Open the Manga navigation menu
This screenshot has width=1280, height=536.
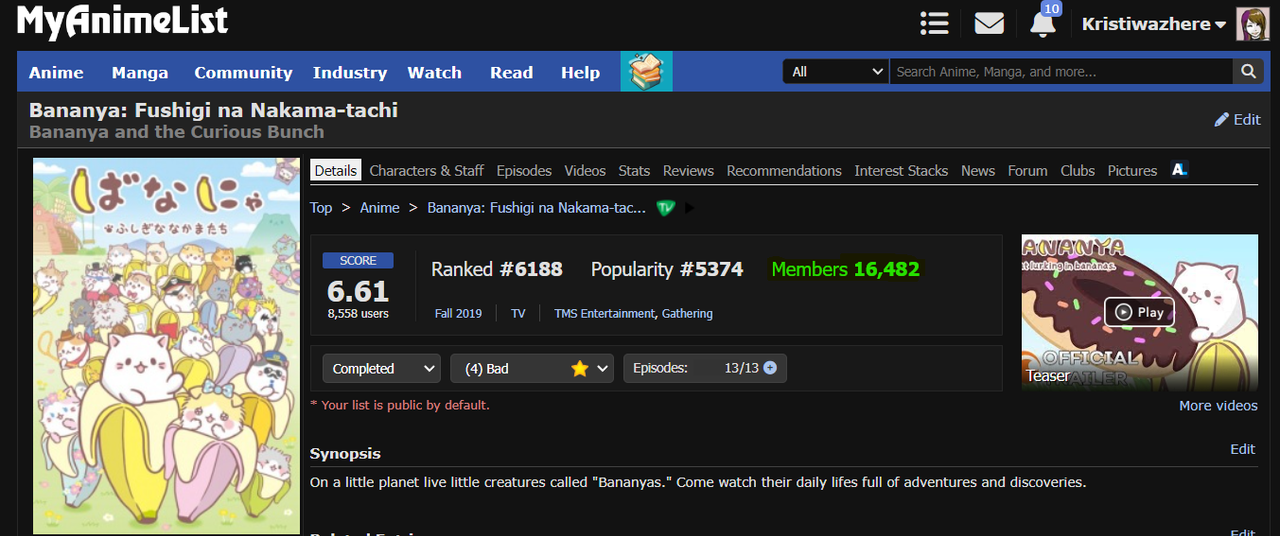click(x=140, y=72)
